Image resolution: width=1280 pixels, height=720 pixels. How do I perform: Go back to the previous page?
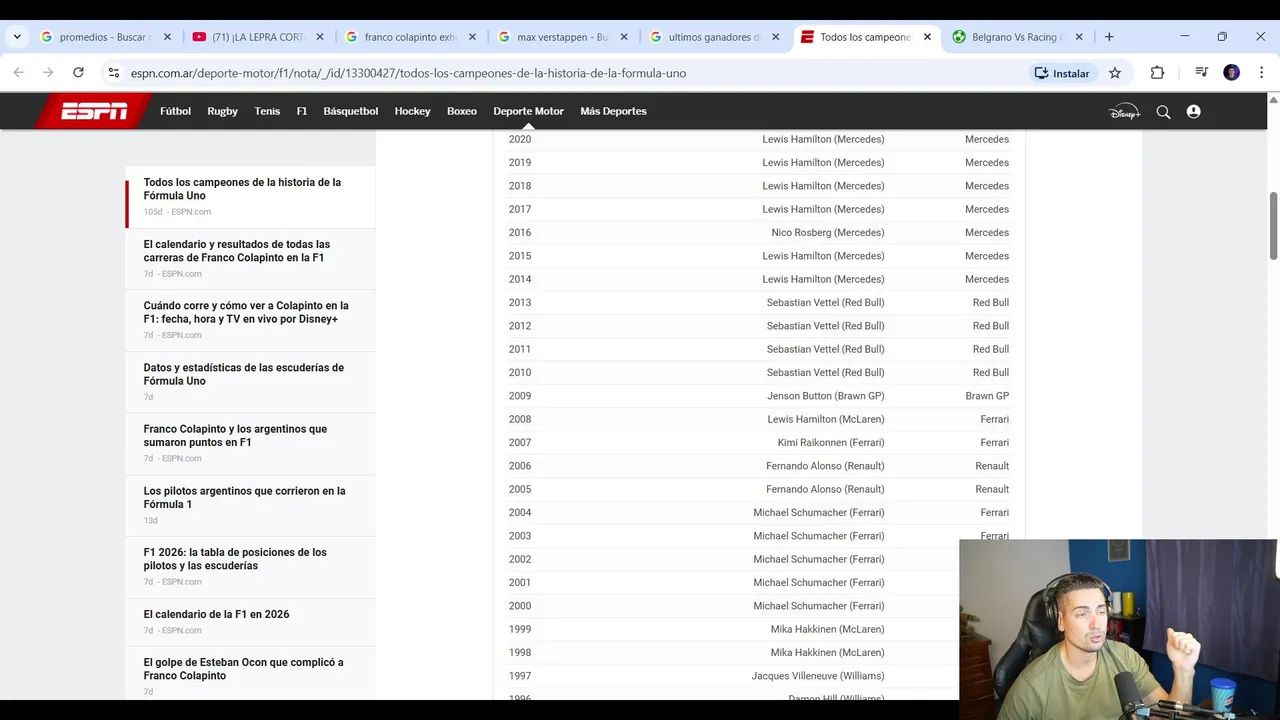pos(18,73)
